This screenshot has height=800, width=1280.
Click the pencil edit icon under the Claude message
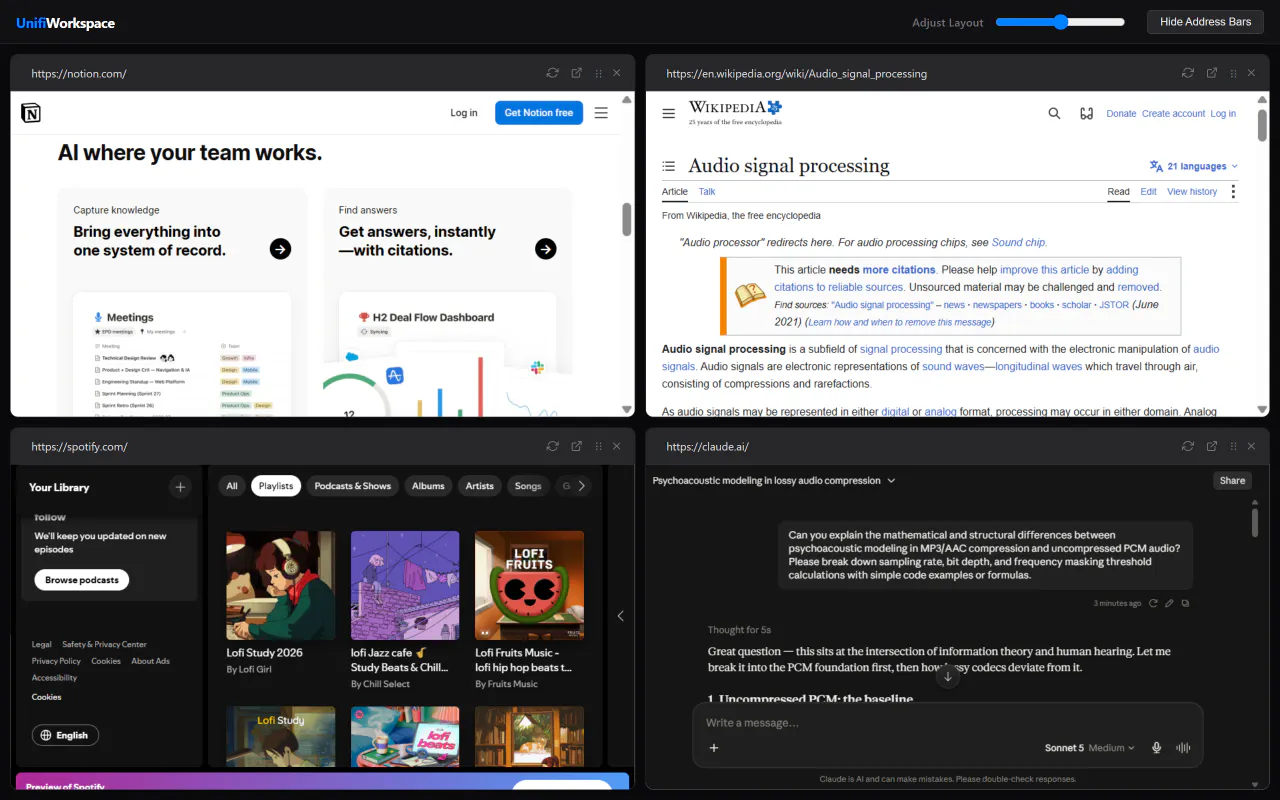coord(1170,603)
